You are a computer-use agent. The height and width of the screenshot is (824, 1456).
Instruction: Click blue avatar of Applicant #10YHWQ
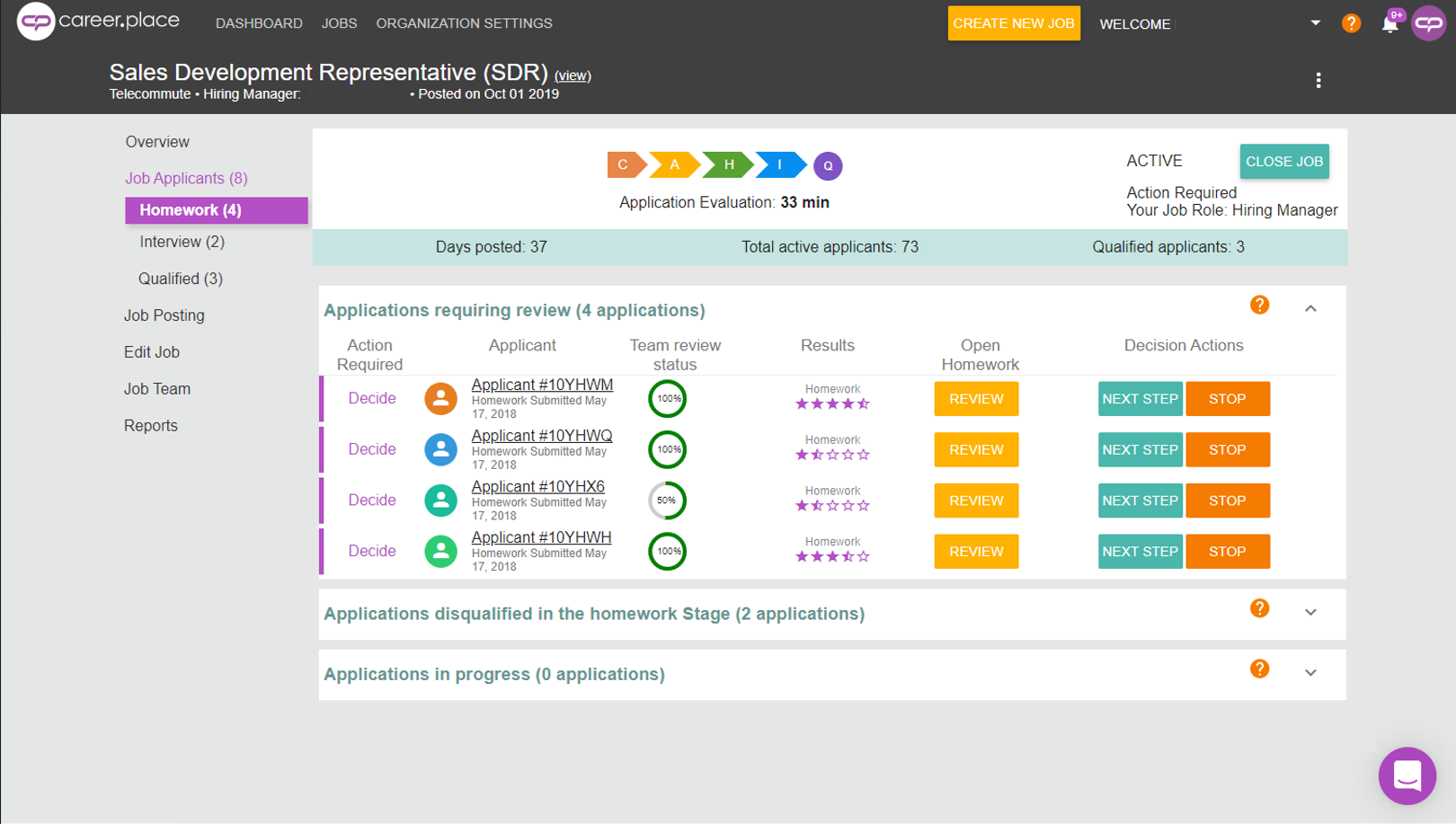440,449
